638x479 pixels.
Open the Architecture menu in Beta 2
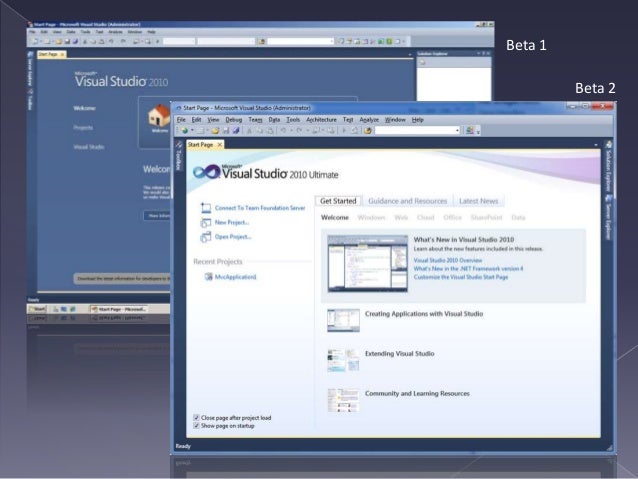click(x=321, y=120)
